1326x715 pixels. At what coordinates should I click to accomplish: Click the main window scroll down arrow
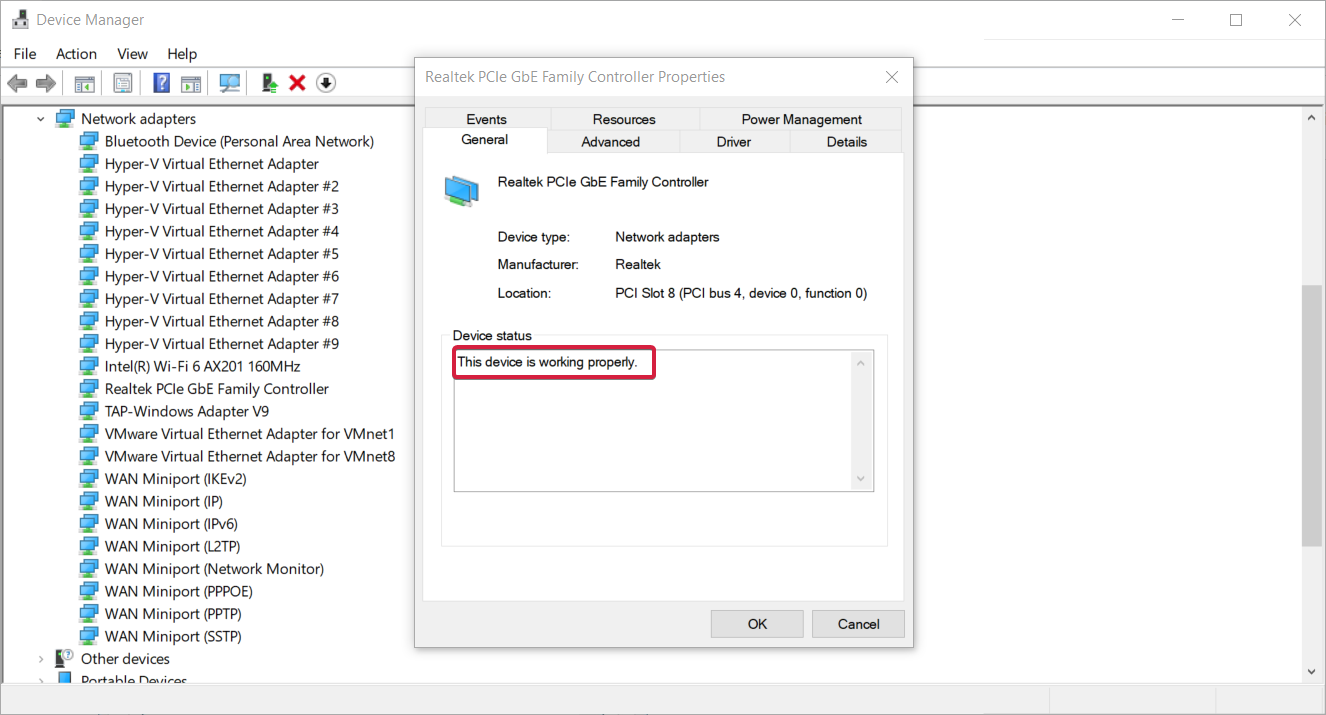click(1311, 671)
